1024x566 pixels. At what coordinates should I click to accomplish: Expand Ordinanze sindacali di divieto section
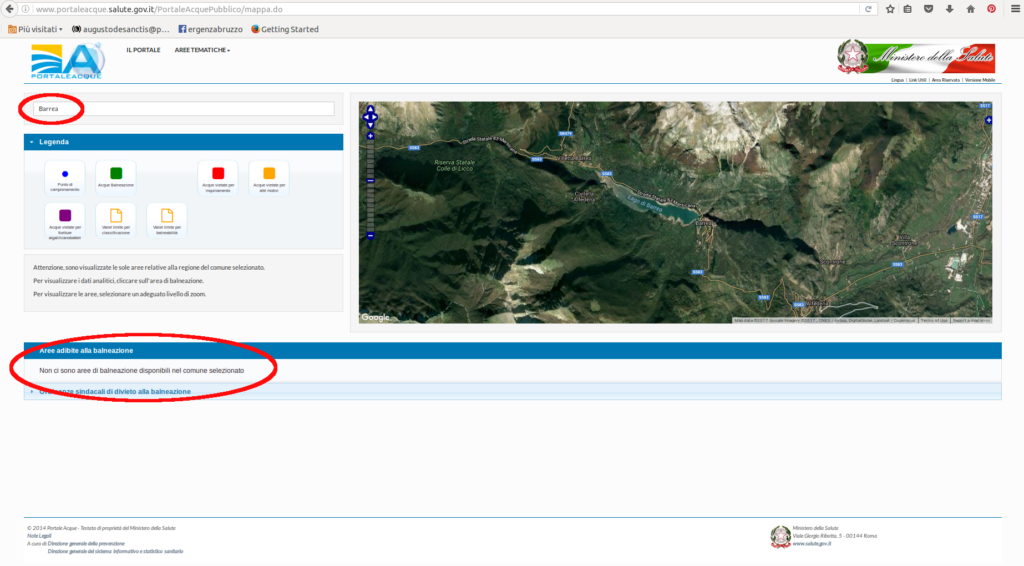115,392
